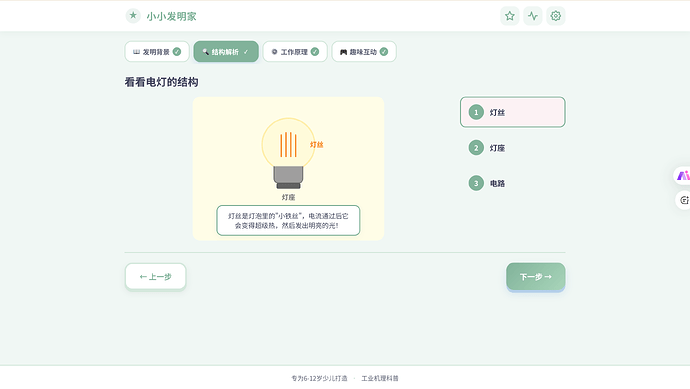Switch to the 发明背景 tab
The height and width of the screenshot is (389, 690).
pyautogui.click(x=157, y=52)
